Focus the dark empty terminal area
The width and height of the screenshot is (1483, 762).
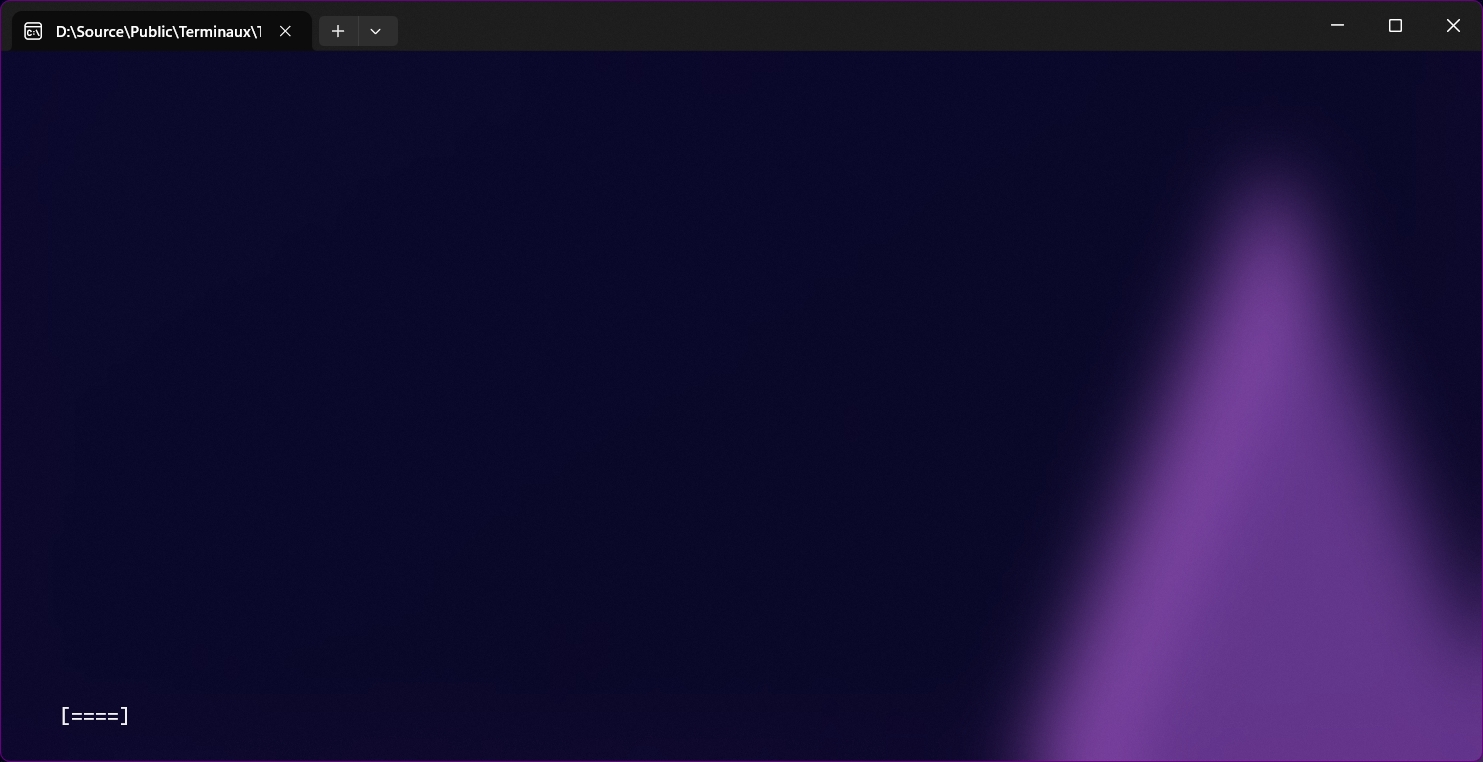point(500,350)
